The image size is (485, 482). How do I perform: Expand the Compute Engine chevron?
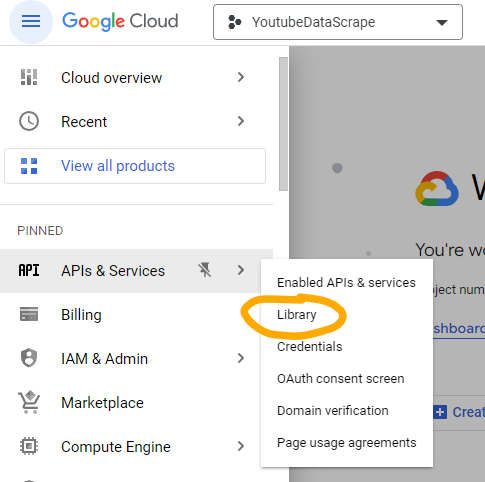click(x=241, y=446)
